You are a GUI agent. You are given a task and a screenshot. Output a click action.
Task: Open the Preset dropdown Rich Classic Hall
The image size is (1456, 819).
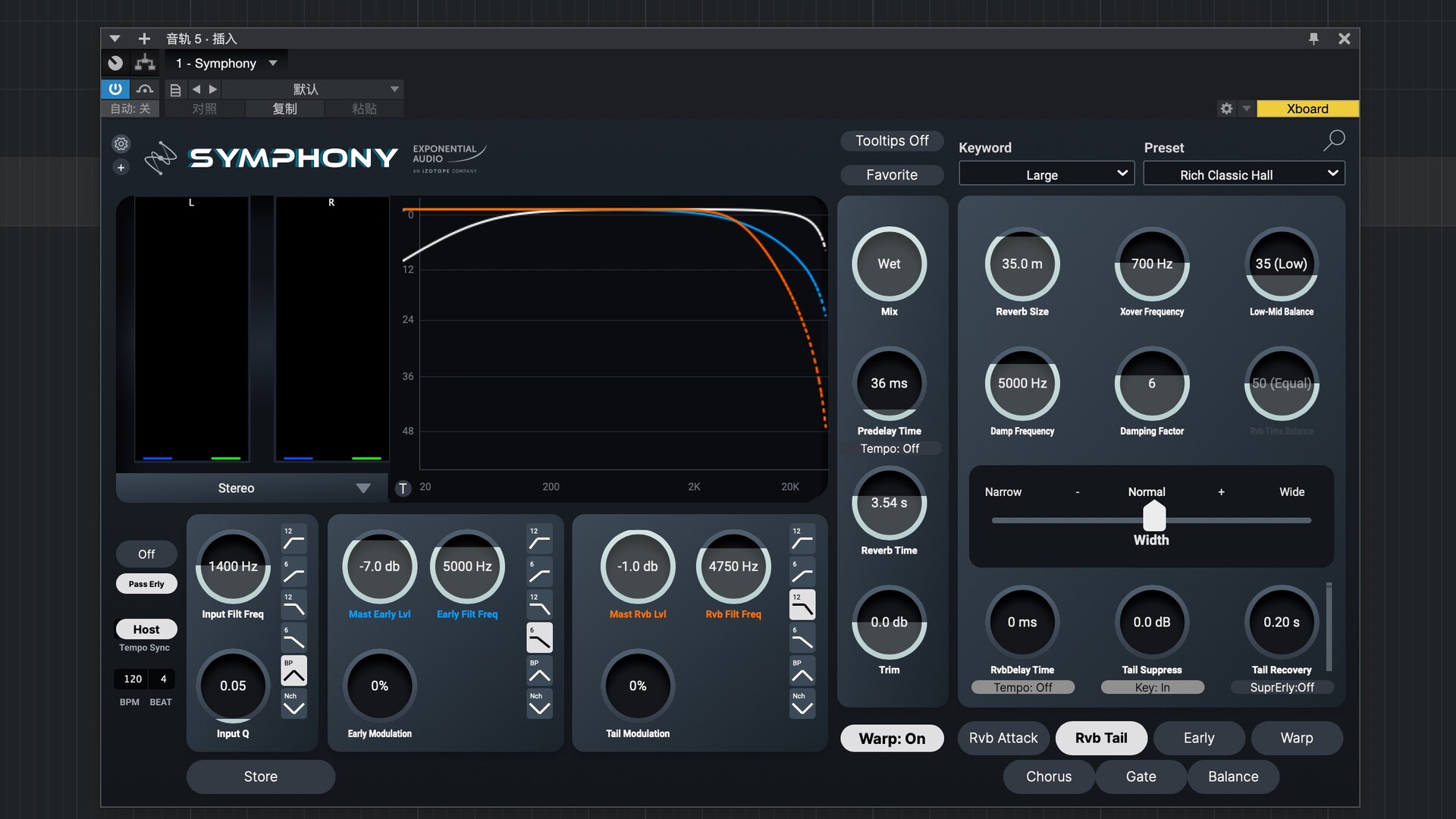pos(1244,175)
